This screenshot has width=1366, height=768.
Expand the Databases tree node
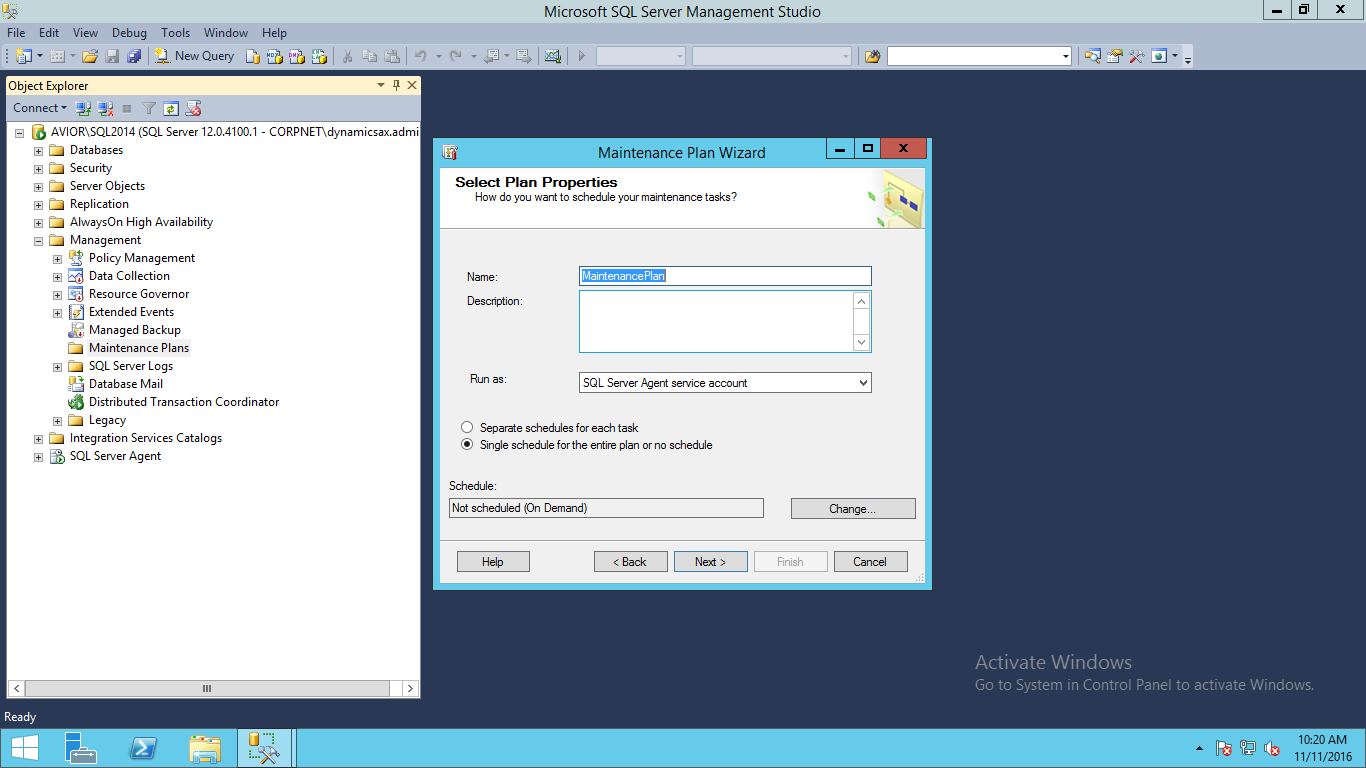[39, 151]
